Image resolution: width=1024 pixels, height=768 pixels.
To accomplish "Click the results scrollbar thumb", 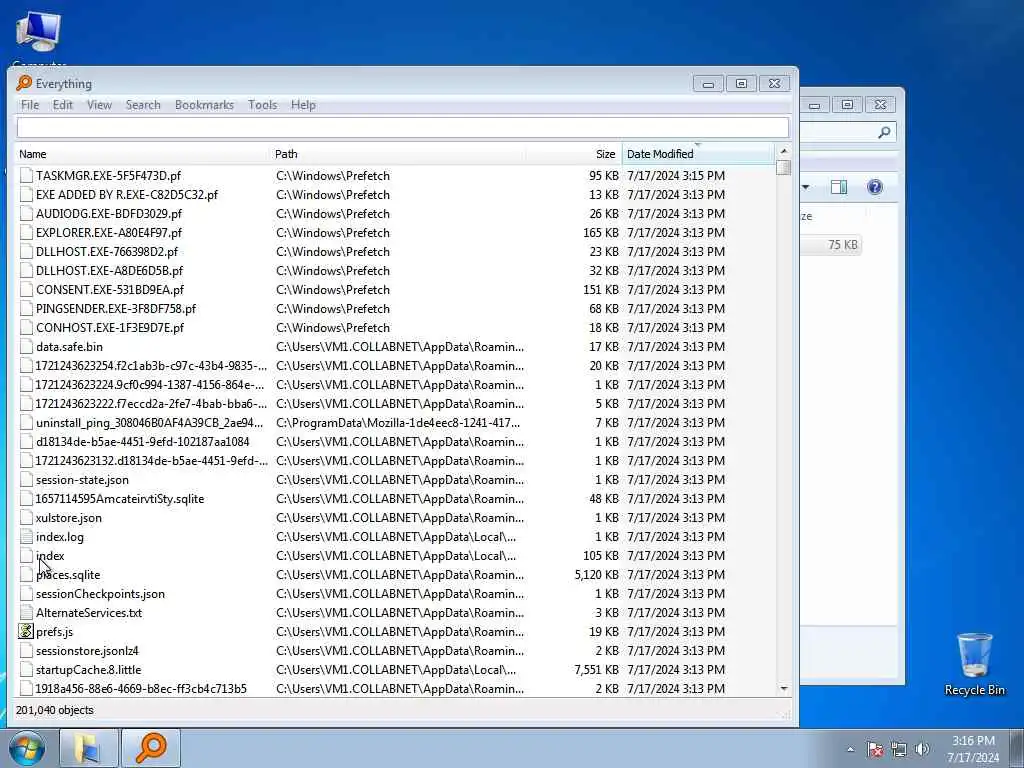I will pos(784,167).
